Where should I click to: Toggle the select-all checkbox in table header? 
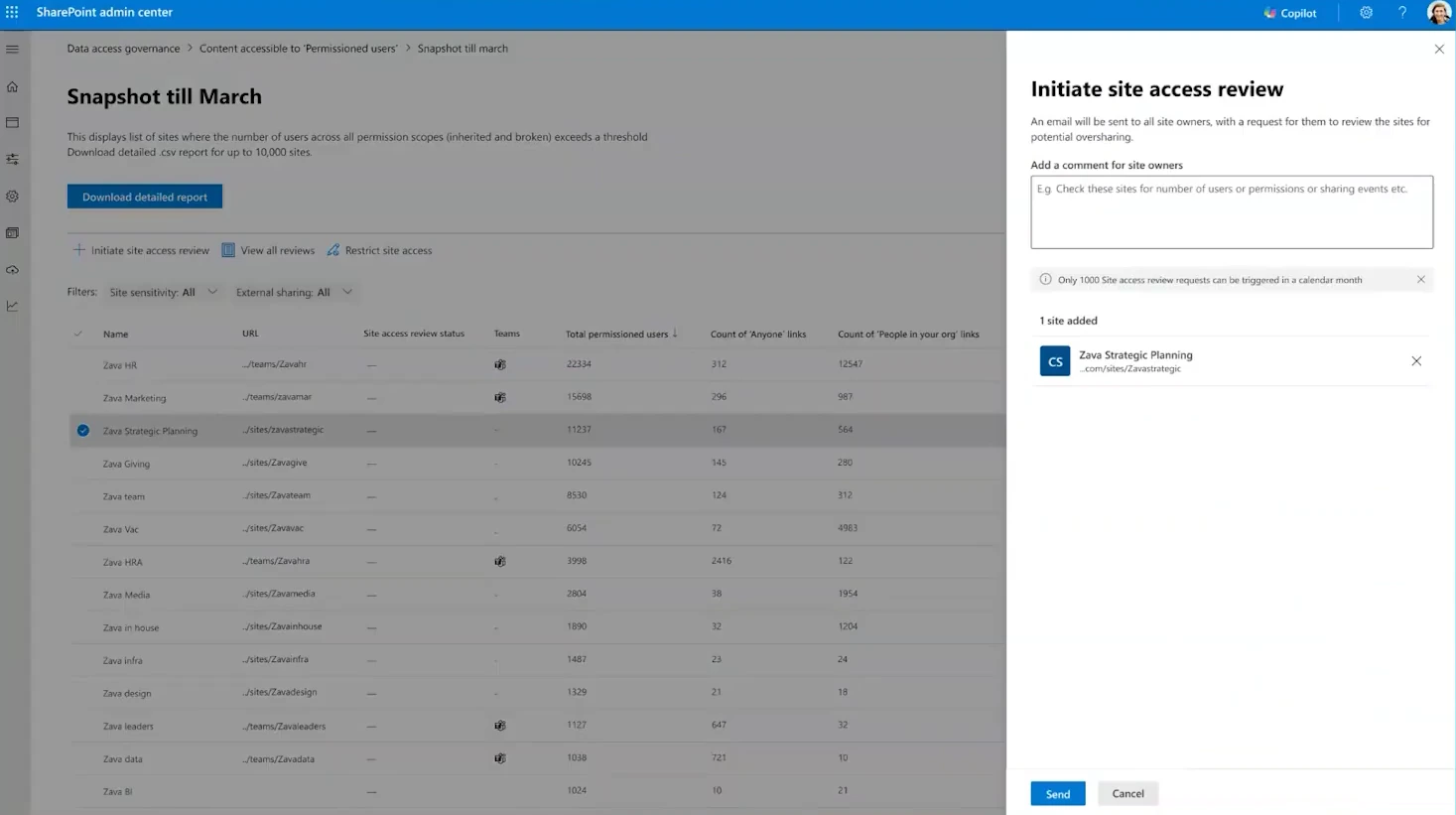pos(78,334)
